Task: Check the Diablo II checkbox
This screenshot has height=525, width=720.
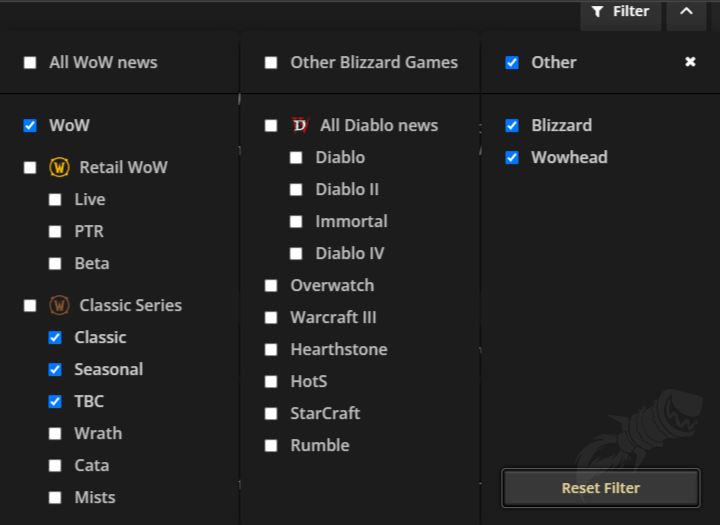Action: tap(296, 190)
